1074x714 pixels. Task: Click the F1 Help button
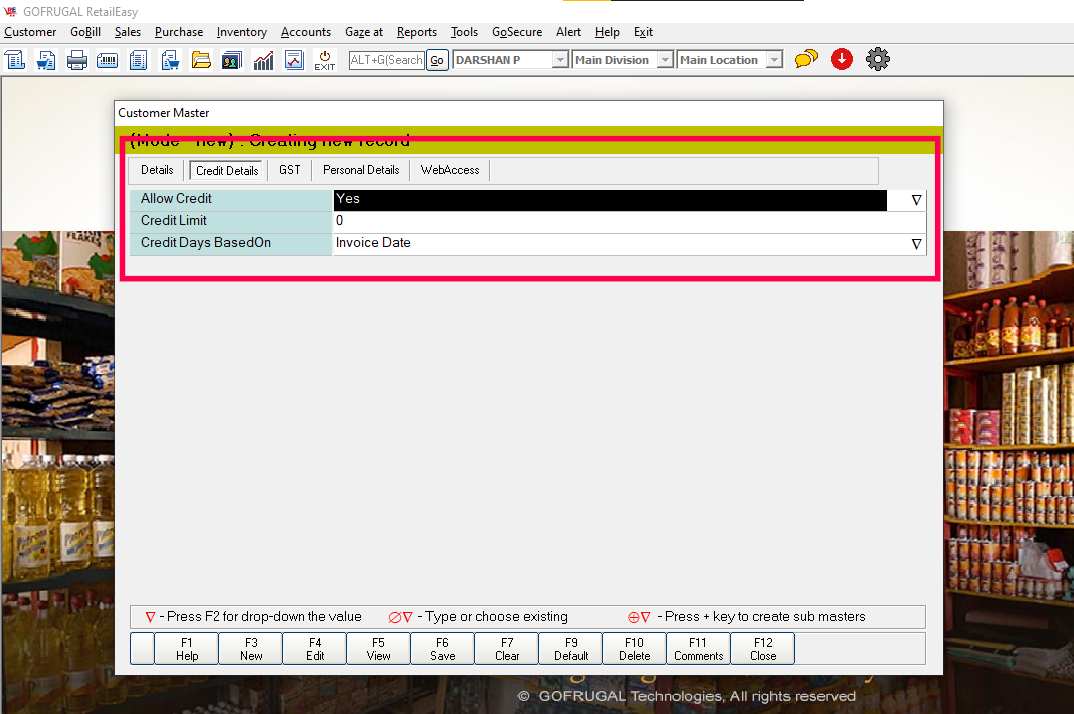[187, 649]
